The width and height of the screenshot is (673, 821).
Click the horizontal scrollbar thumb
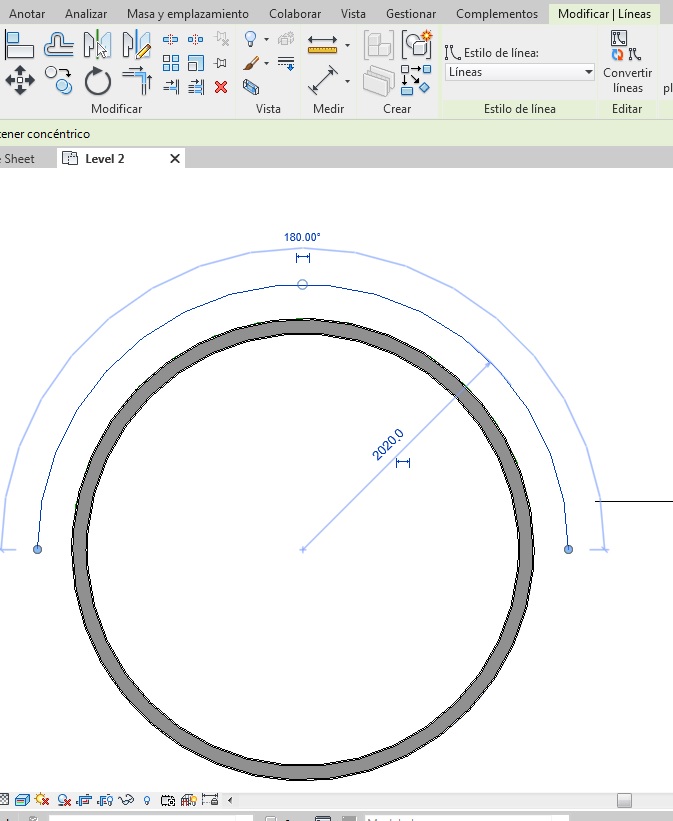[624, 800]
